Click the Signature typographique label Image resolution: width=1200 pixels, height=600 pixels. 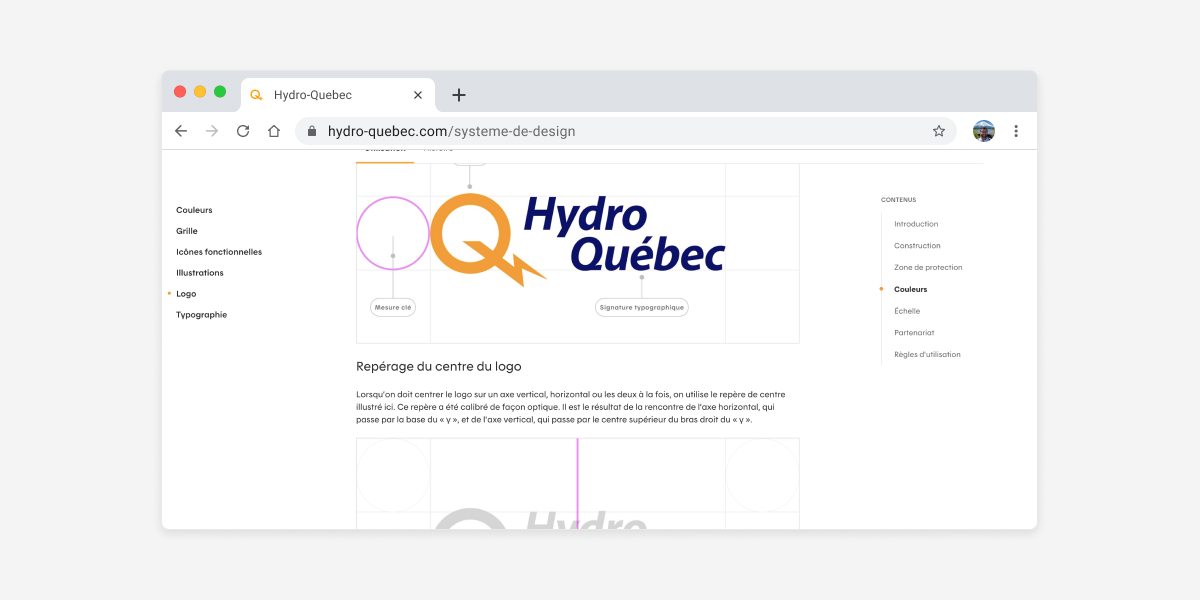tap(642, 308)
